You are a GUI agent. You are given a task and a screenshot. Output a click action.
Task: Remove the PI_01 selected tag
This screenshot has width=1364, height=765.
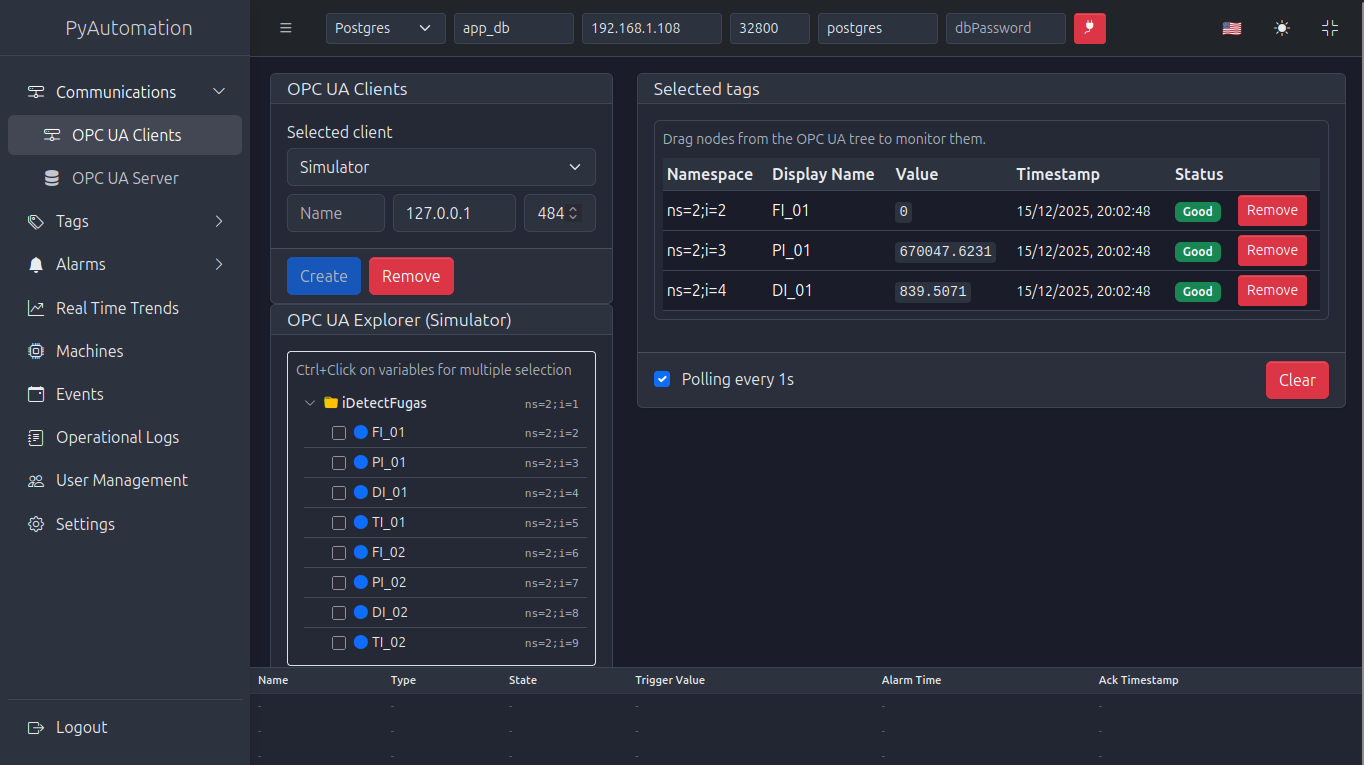click(1272, 250)
